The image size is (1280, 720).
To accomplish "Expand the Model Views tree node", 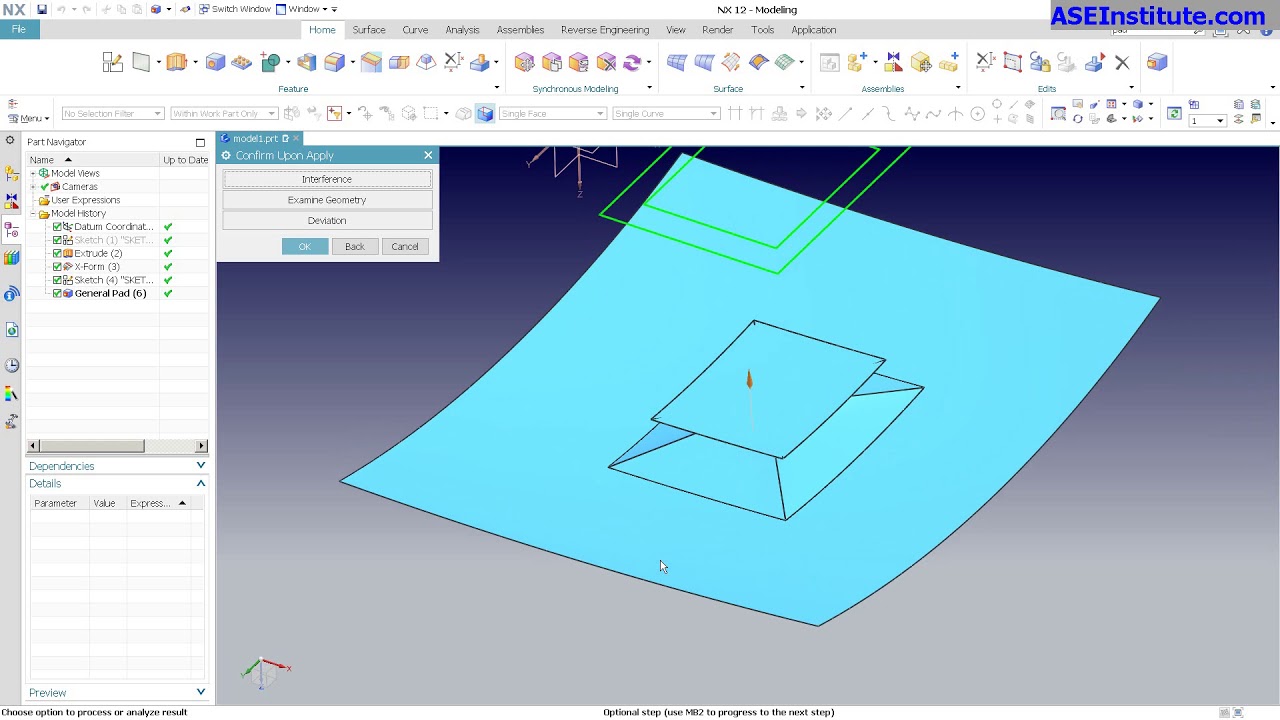I will coord(33,173).
